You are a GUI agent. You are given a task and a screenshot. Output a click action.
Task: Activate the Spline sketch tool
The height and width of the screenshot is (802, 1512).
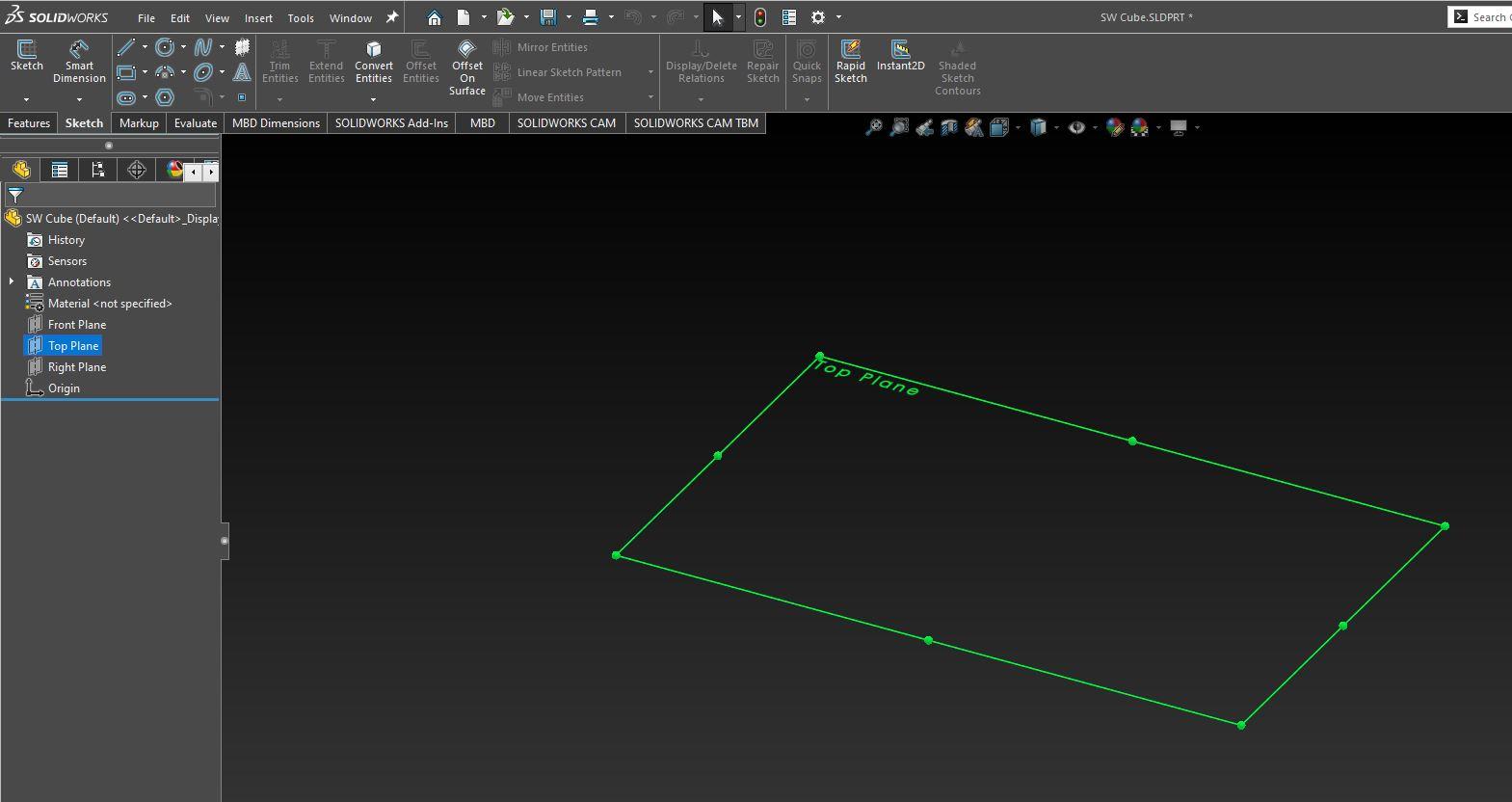(x=203, y=47)
